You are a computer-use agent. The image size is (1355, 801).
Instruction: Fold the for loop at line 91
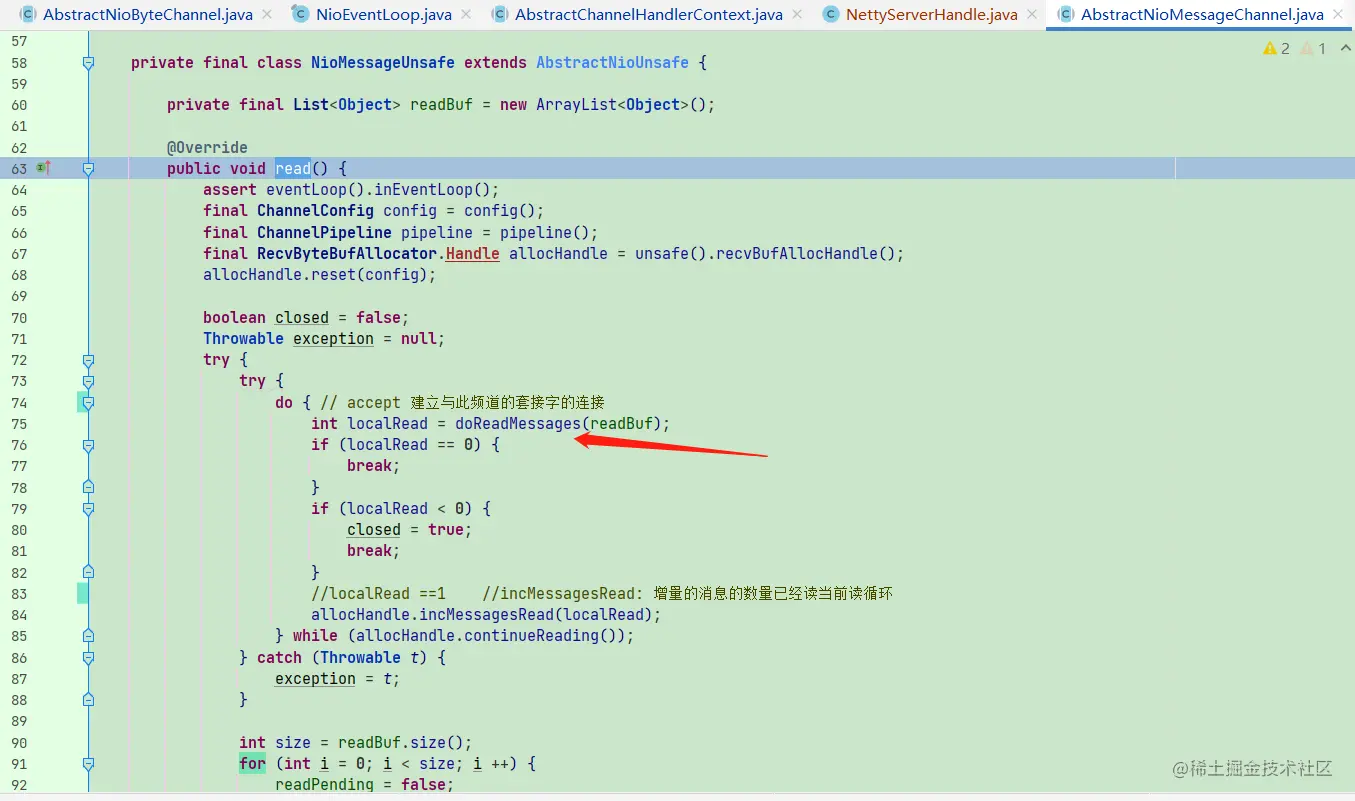click(88, 763)
